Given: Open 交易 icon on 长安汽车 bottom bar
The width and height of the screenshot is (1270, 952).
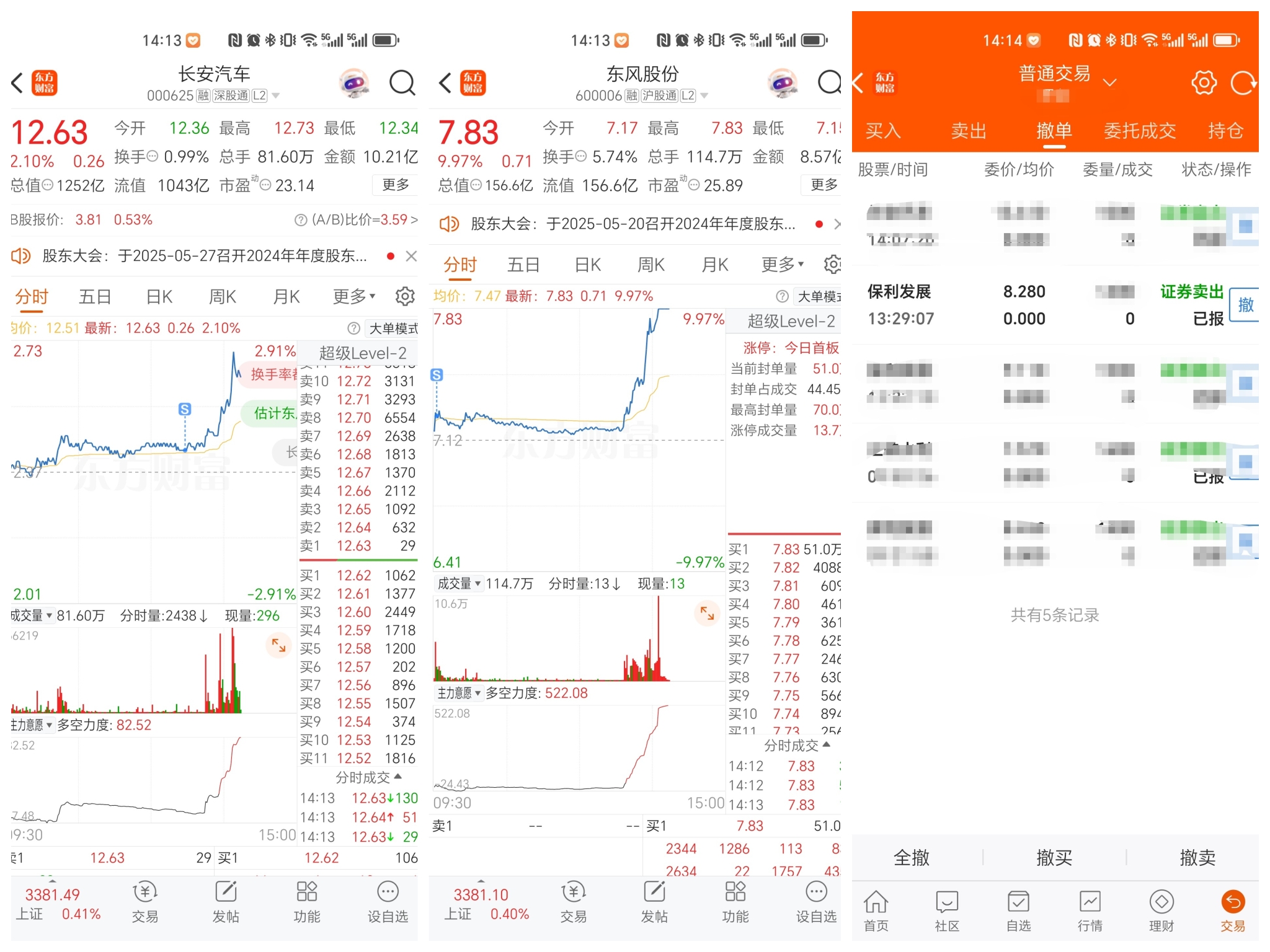Looking at the screenshot, I should coord(145,902).
